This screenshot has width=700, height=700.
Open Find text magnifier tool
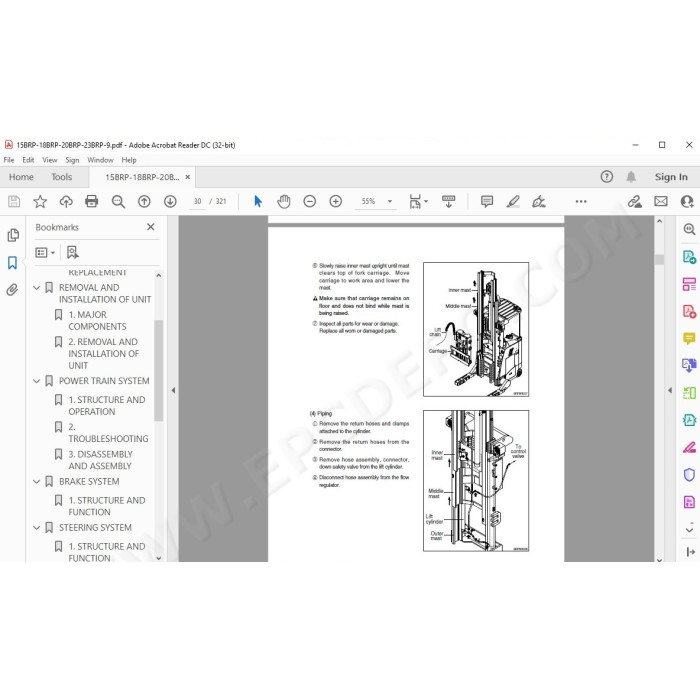[x=118, y=201]
